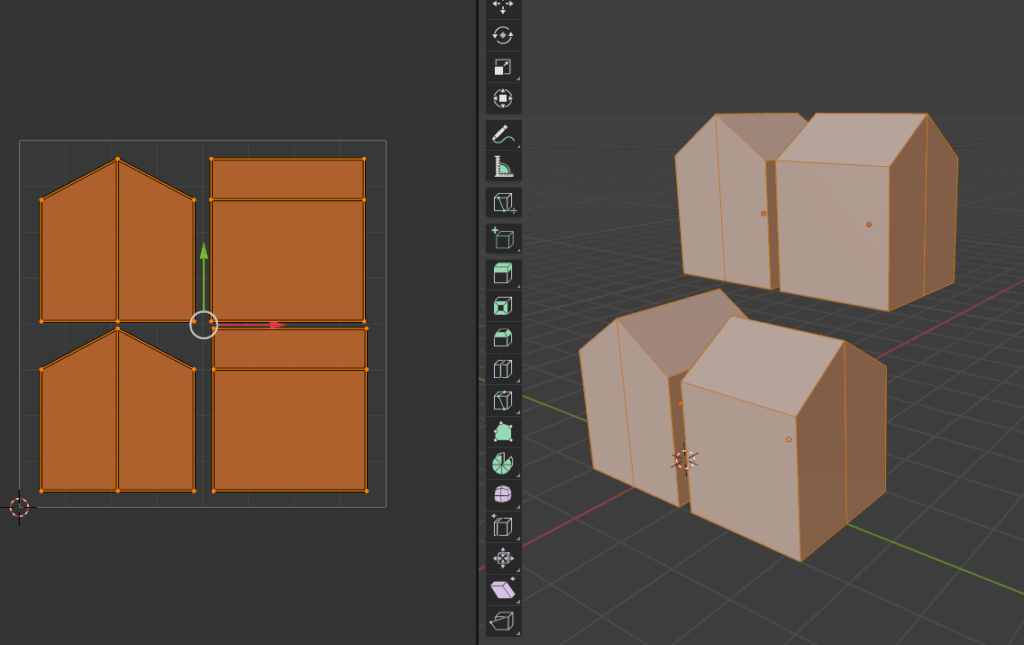
Task: Select the Poly Build tool
Action: (503, 432)
